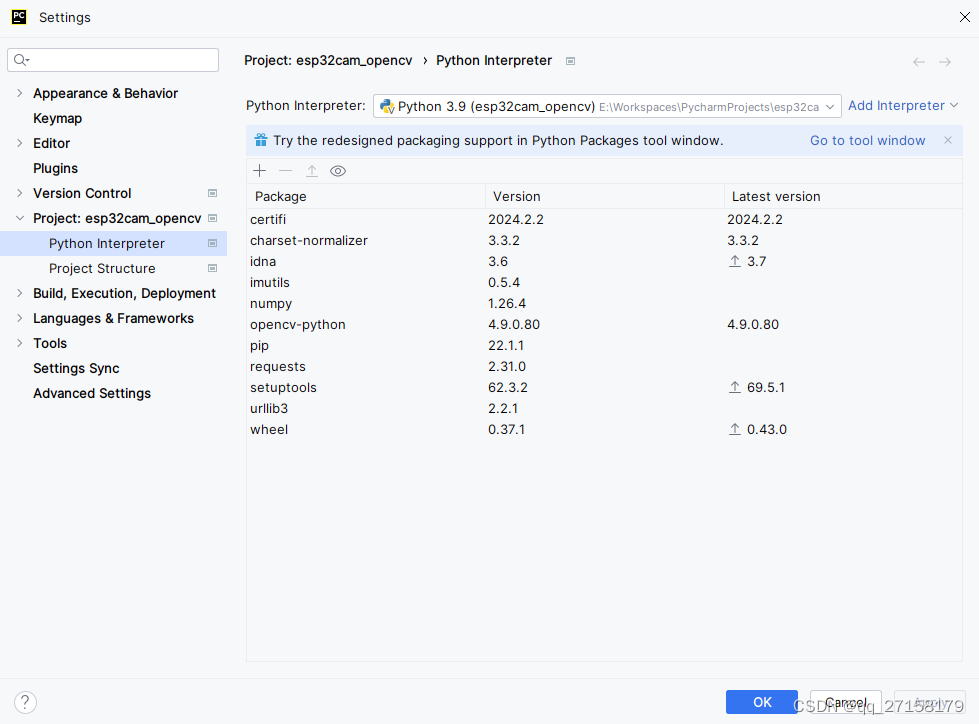Click the PyCharm logo in title bar

[x=19, y=17]
